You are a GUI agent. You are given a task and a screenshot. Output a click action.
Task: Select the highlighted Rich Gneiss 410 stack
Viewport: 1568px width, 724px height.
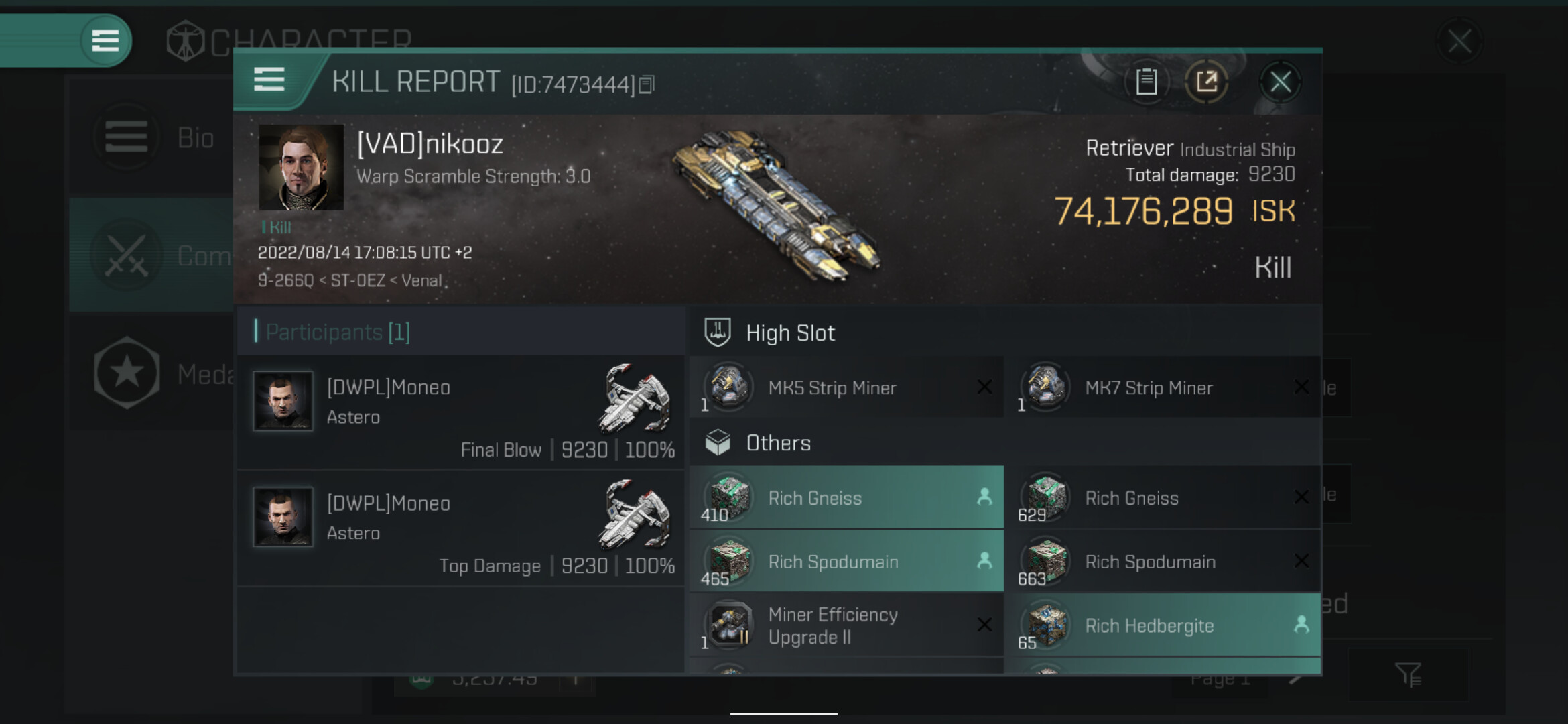(846, 498)
